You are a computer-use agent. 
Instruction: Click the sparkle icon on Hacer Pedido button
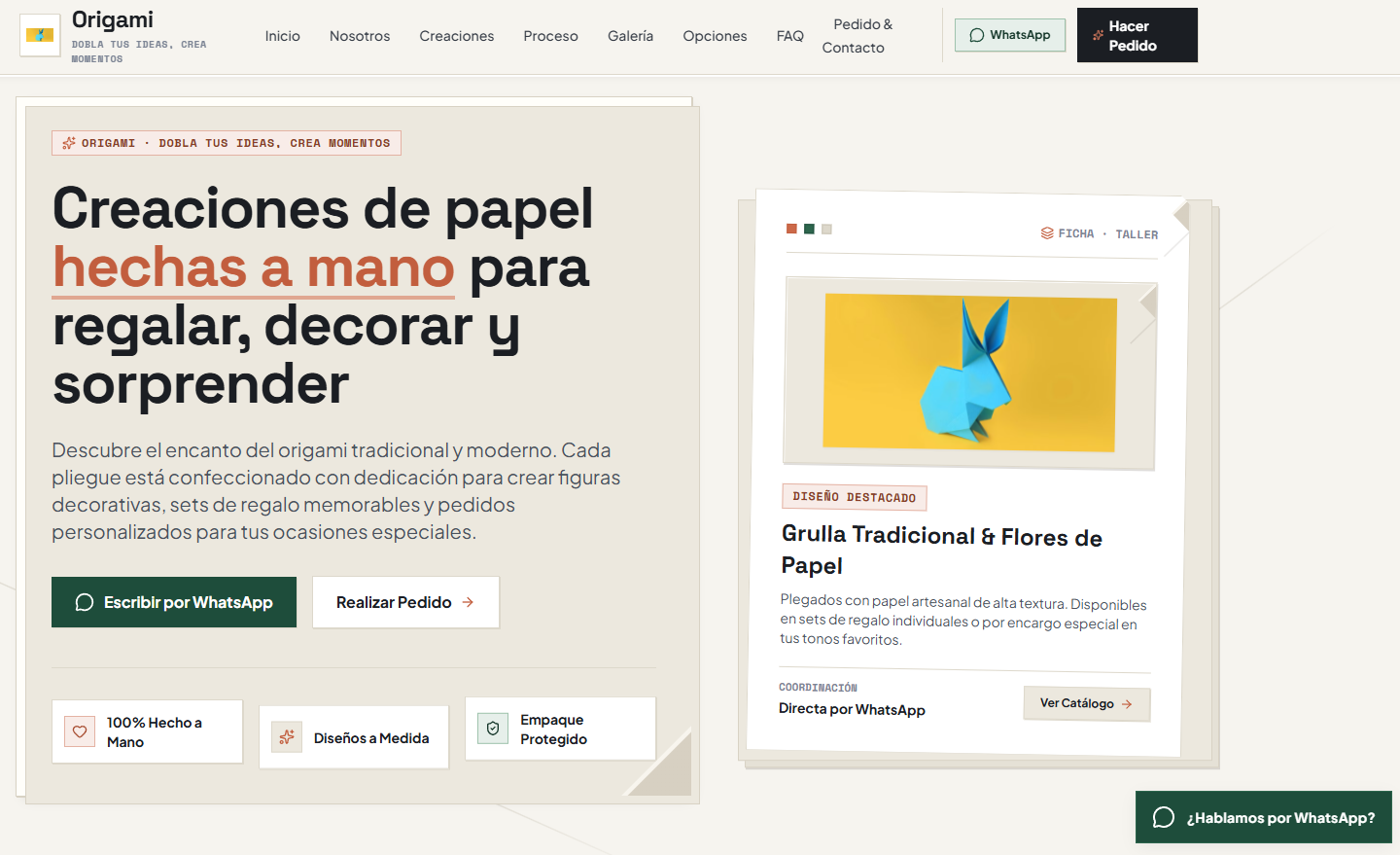1098,35
